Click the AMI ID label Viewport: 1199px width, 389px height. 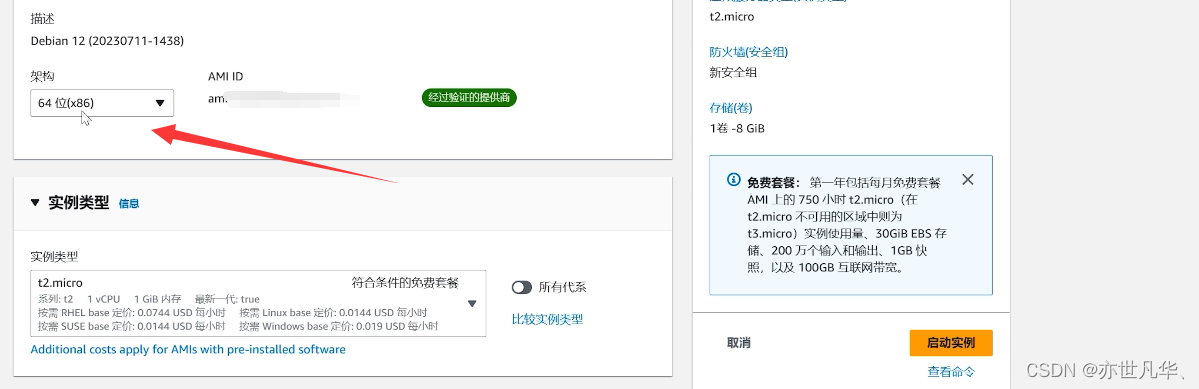pyautogui.click(x=226, y=76)
